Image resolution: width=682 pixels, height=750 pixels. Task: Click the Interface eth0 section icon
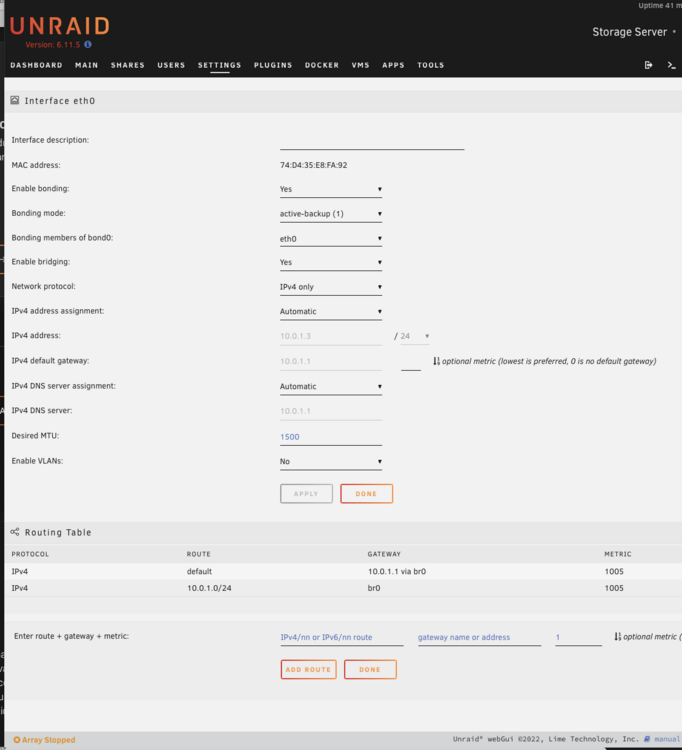tap(15, 100)
